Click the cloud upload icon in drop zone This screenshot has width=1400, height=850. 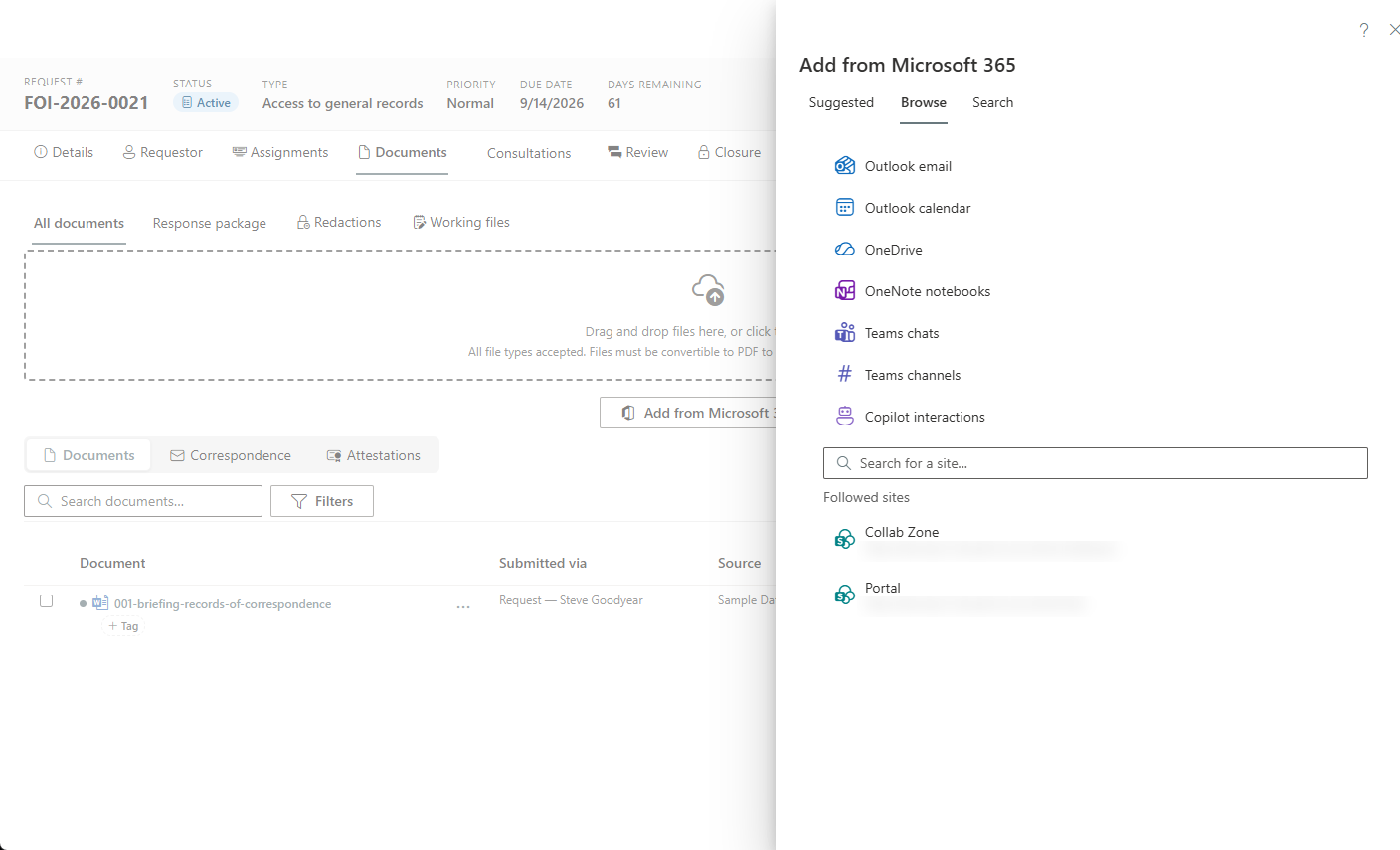[x=708, y=290]
